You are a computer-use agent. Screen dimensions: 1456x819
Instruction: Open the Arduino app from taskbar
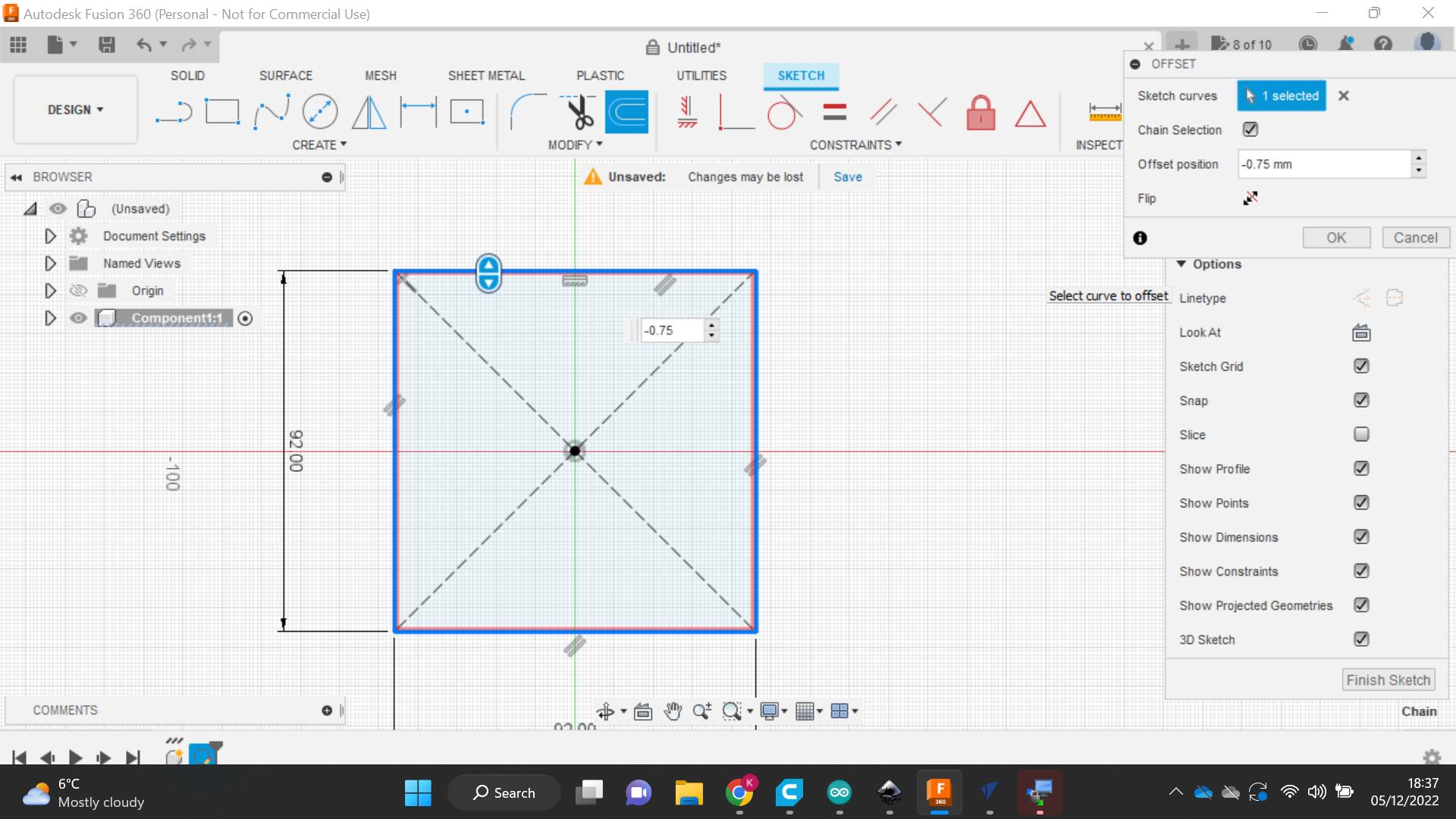point(839,792)
